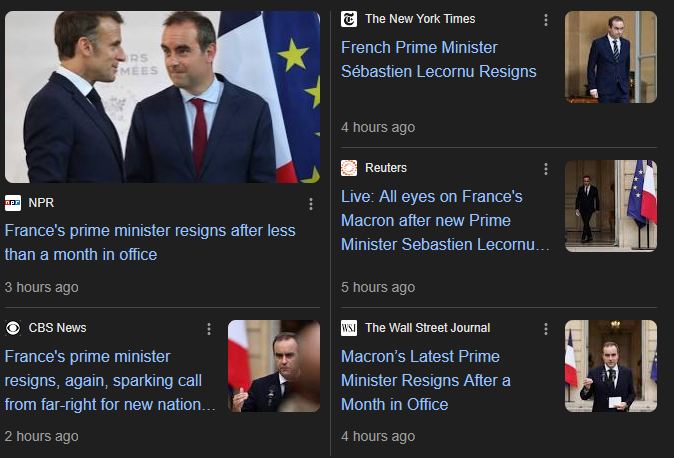Click the Reuters orange logo icon
This screenshot has height=458, width=674.
pos(349,168)
